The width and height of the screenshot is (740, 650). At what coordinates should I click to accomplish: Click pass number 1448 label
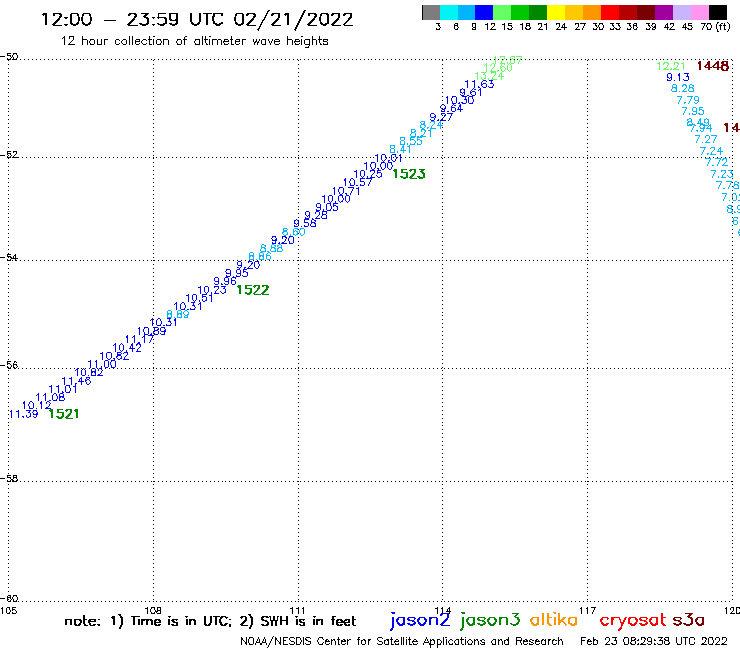(713, 66)
